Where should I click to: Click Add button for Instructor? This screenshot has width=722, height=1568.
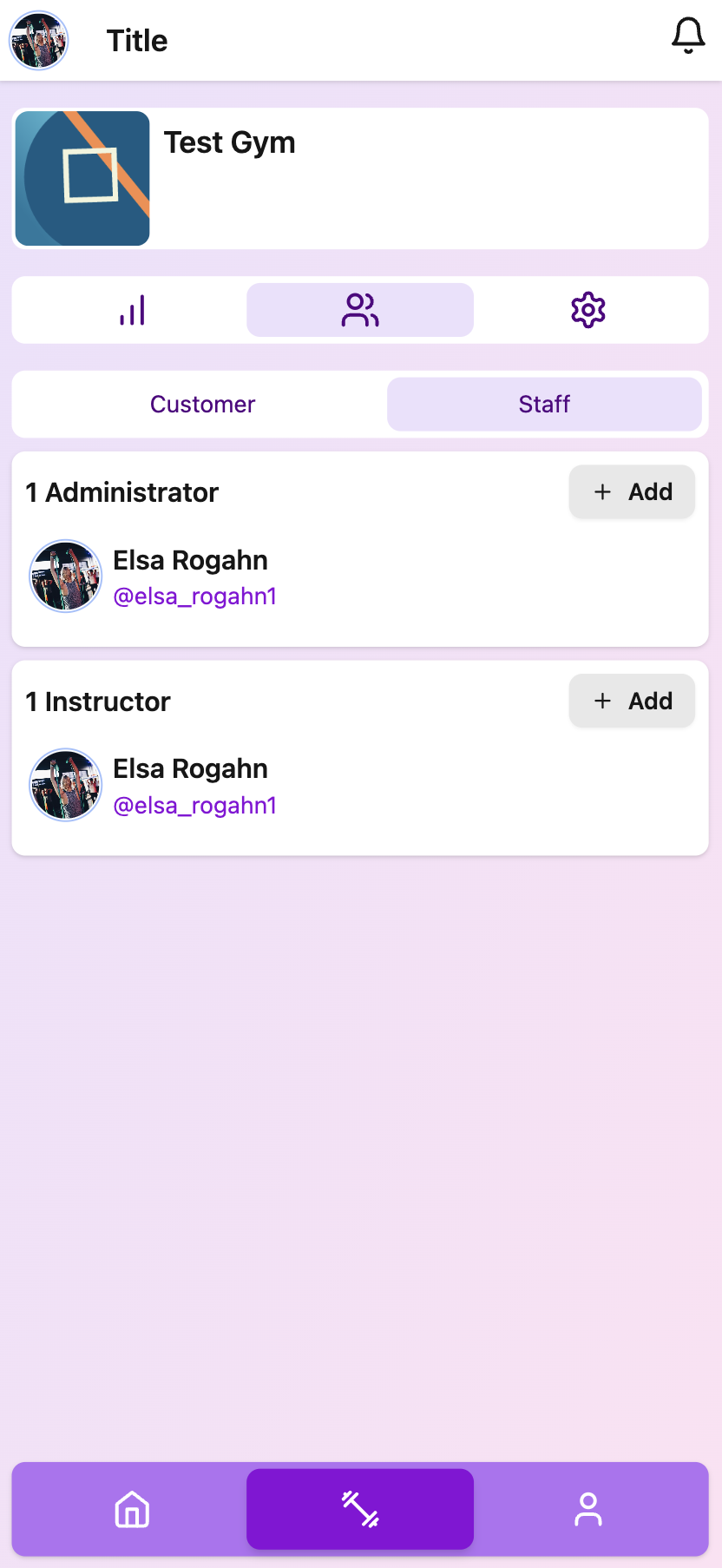pyautogui.click(x=632, y=701)
